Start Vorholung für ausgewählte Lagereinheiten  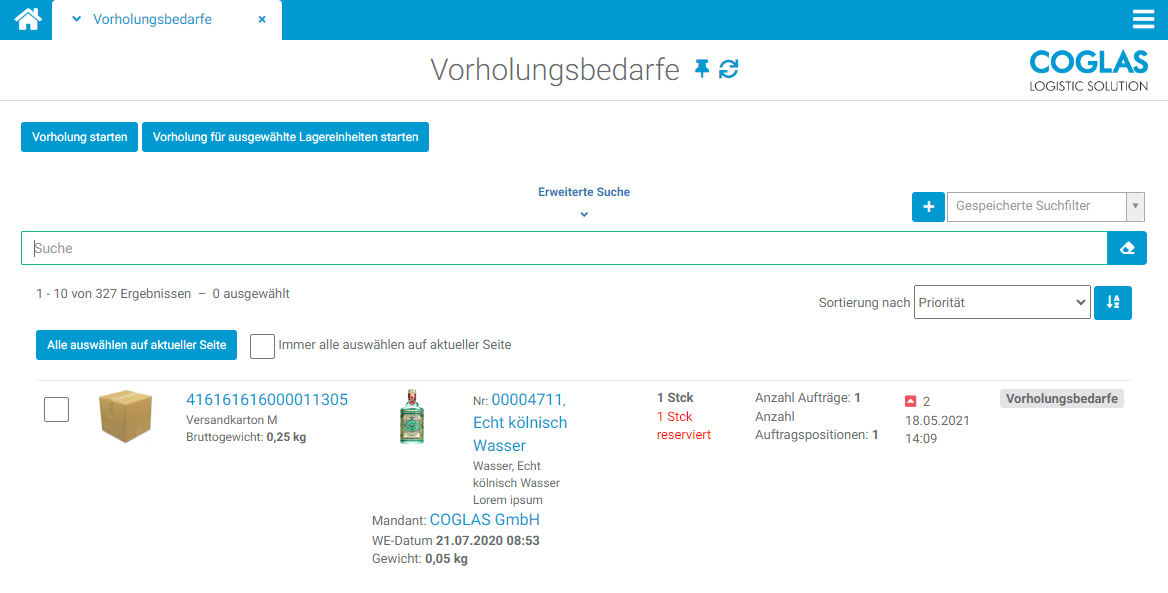(x=285, y=137)
